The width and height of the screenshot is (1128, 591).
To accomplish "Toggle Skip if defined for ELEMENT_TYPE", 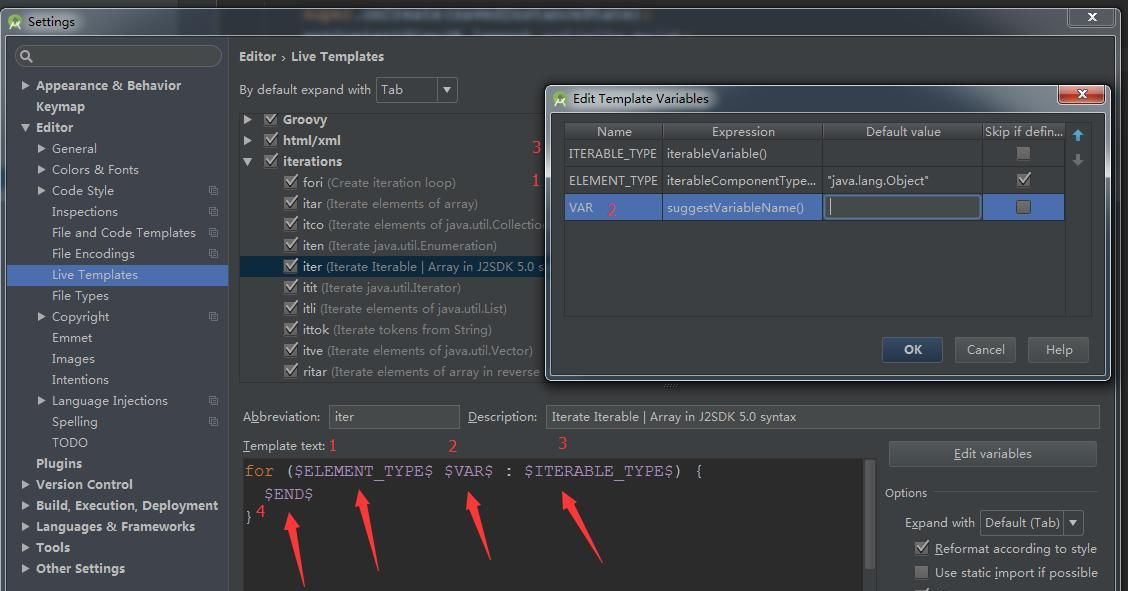I will click(x=1024, y=180).
